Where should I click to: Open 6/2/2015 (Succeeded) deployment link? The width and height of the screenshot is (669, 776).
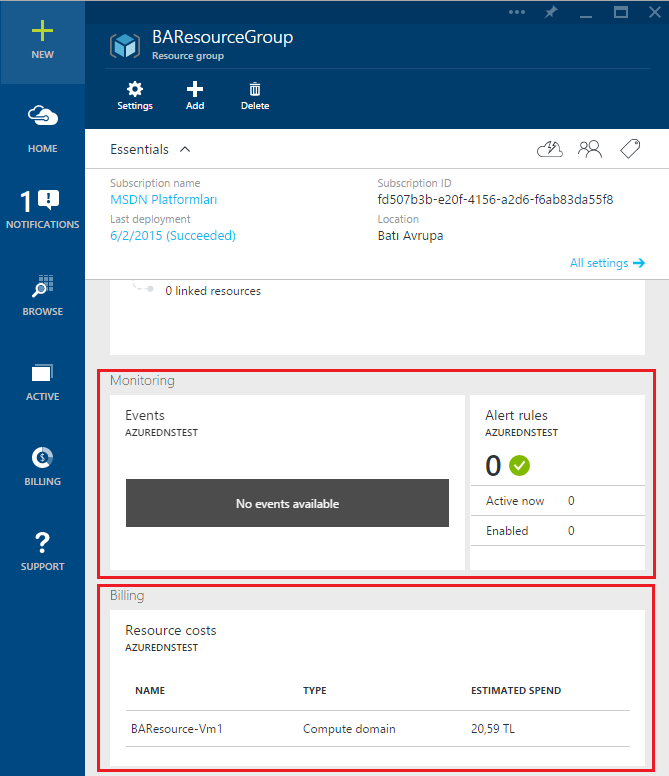pyautogui.click(x=173, y=236)
